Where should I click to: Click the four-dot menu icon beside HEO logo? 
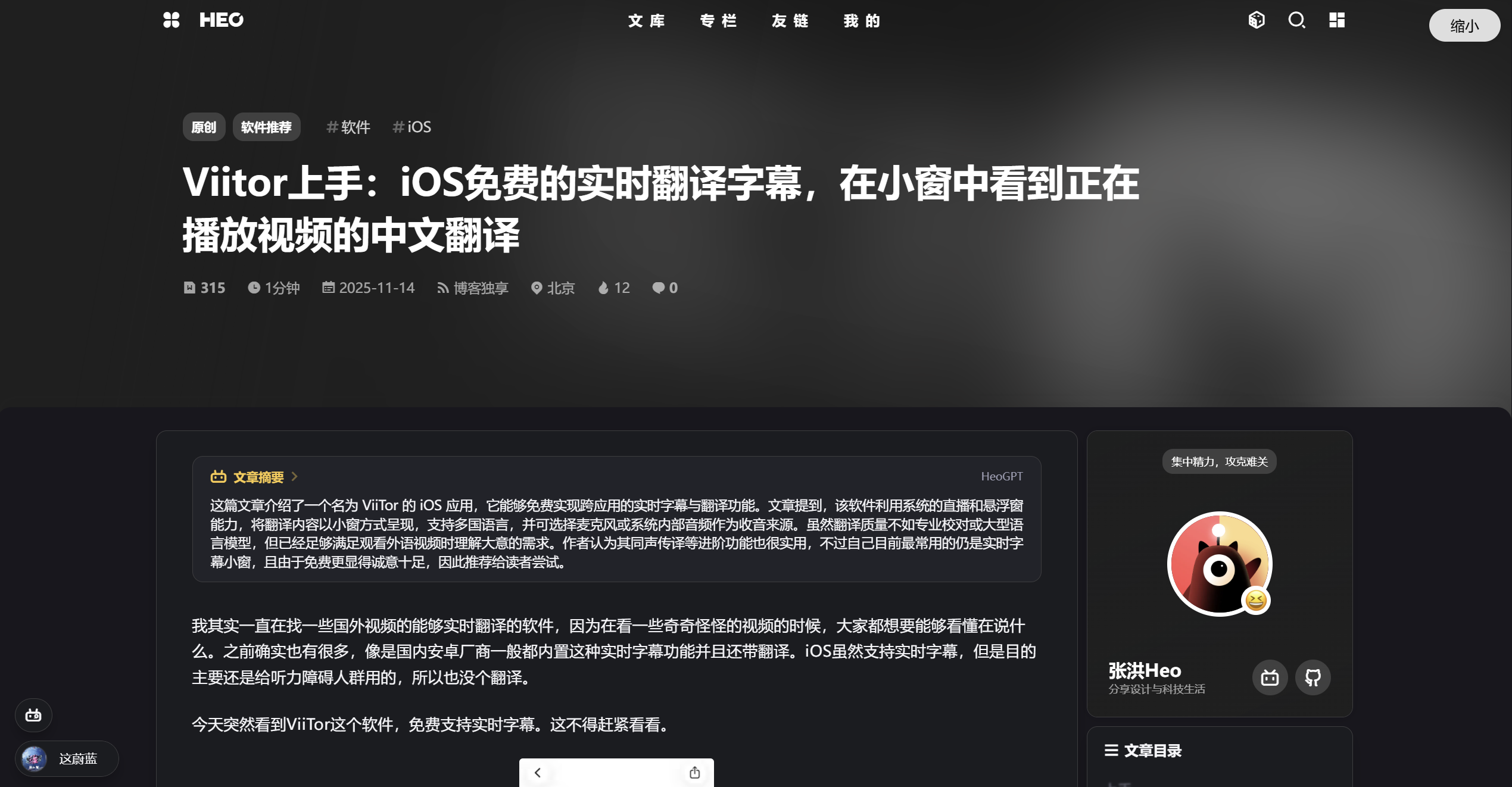[171, 20]
